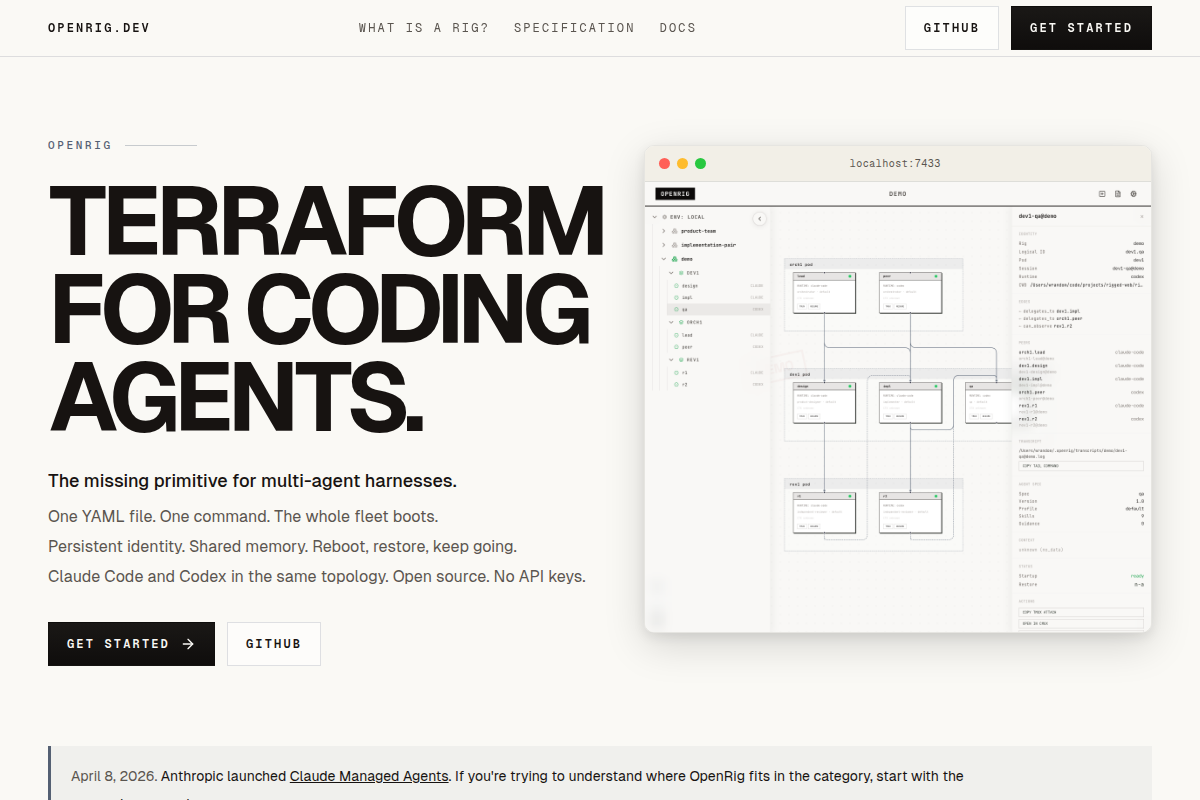The width and height of the screenshot is (1200, 800).
Task: Click the r2 node card in the rev1 pod
Action: tap(911, 512)
